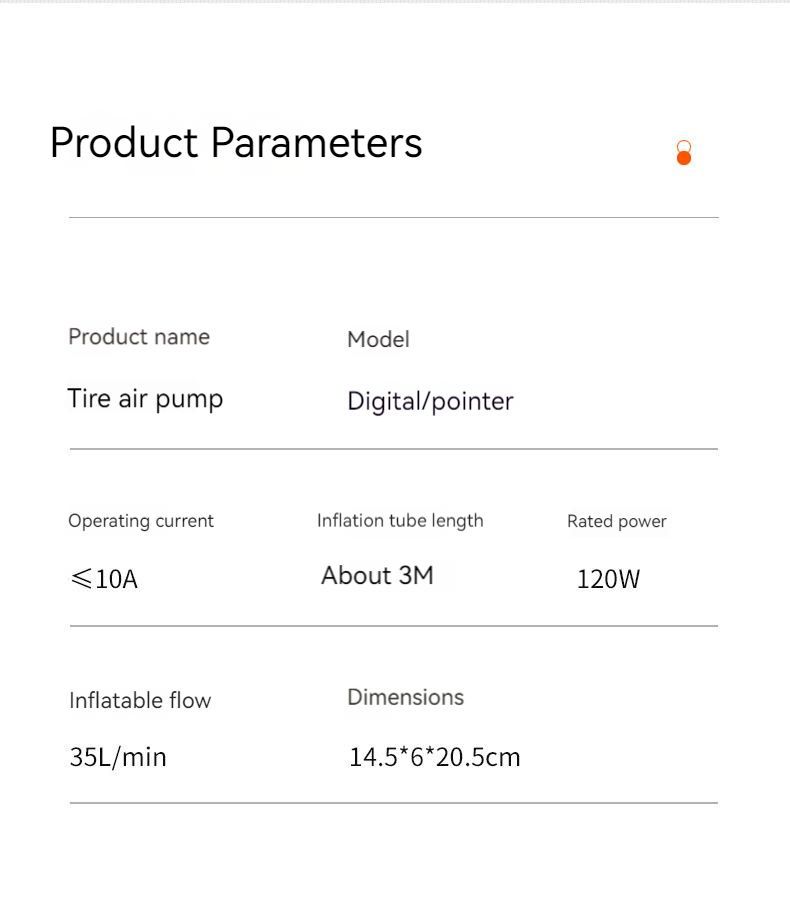Click the divider line under the title
Viewport: 790px width, 922px height.
click(x=394, y=218)
